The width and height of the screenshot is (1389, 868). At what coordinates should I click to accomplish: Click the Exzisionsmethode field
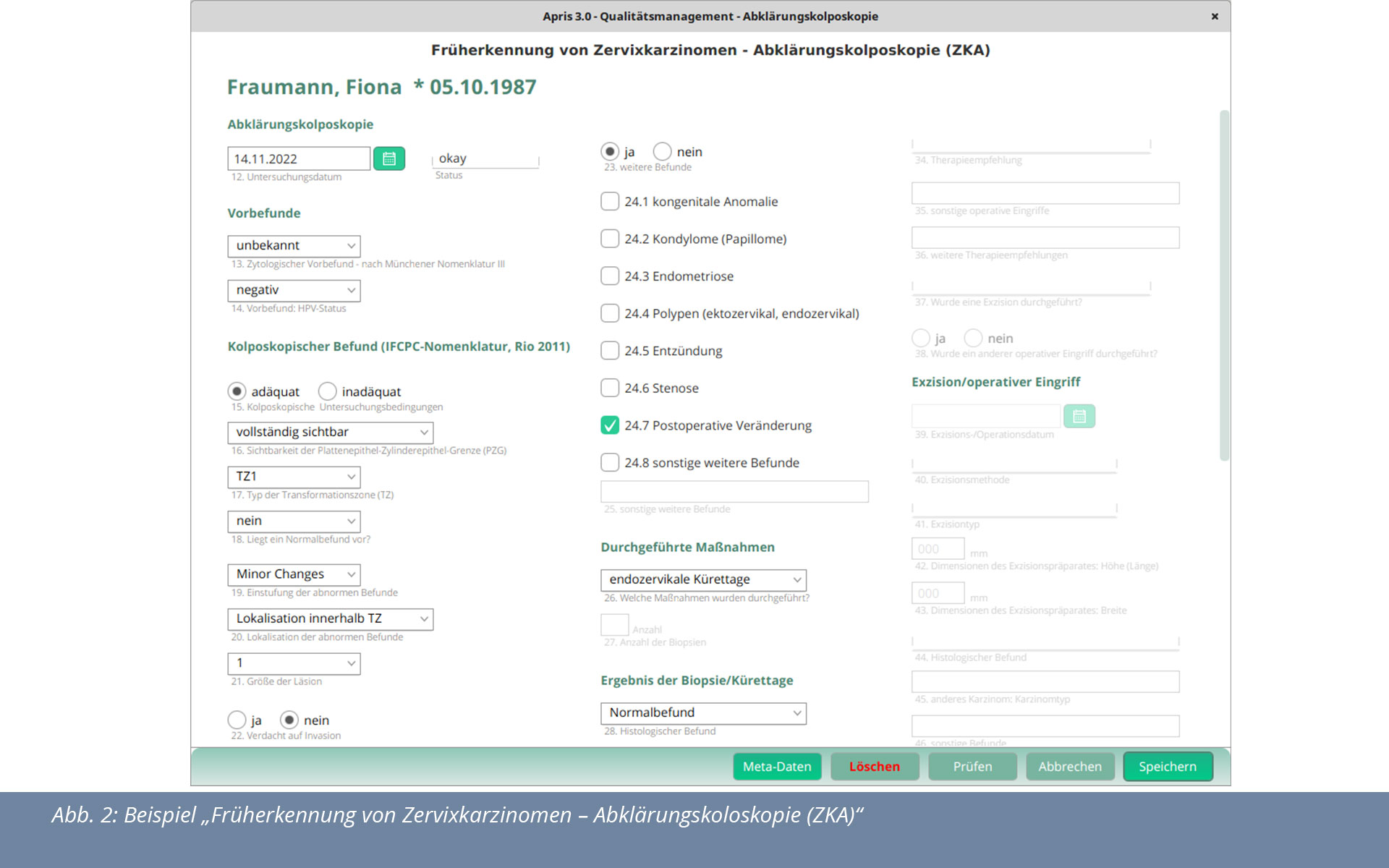[x=1014, y=464]
